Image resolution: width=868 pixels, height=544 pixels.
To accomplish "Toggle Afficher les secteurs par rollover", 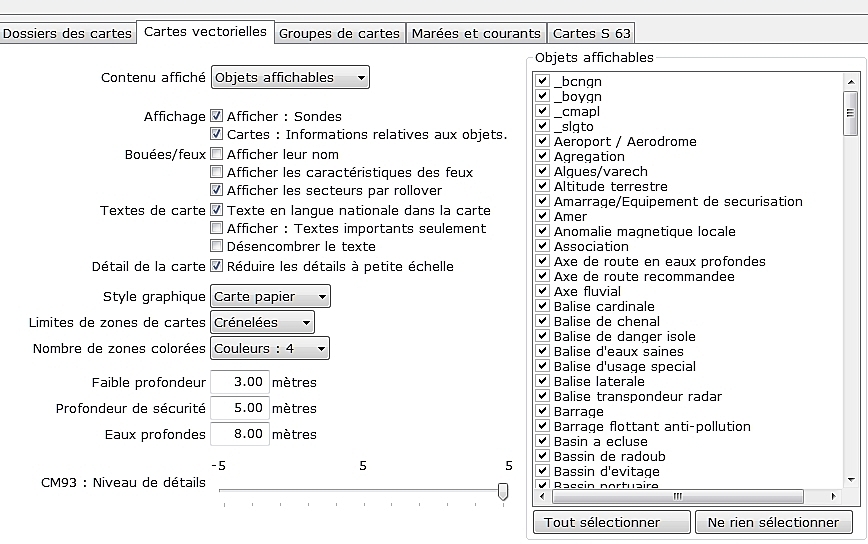I will click(x=216, y=190).
